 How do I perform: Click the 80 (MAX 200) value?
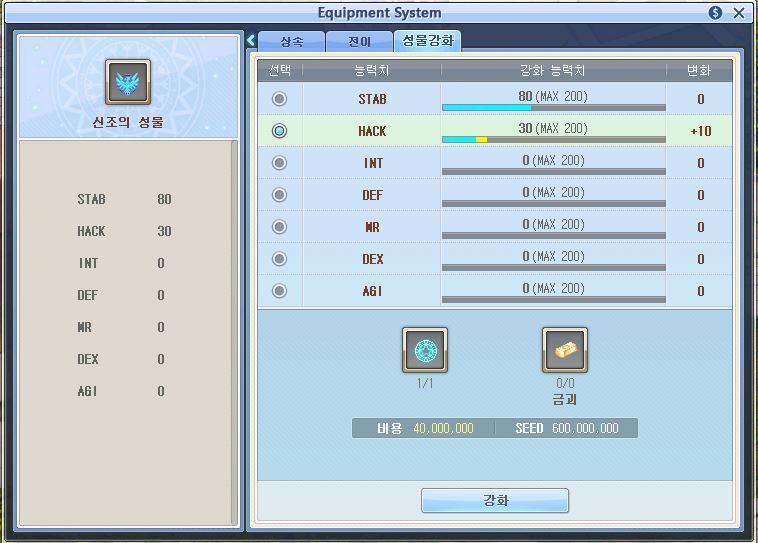(x=553, y=96)
